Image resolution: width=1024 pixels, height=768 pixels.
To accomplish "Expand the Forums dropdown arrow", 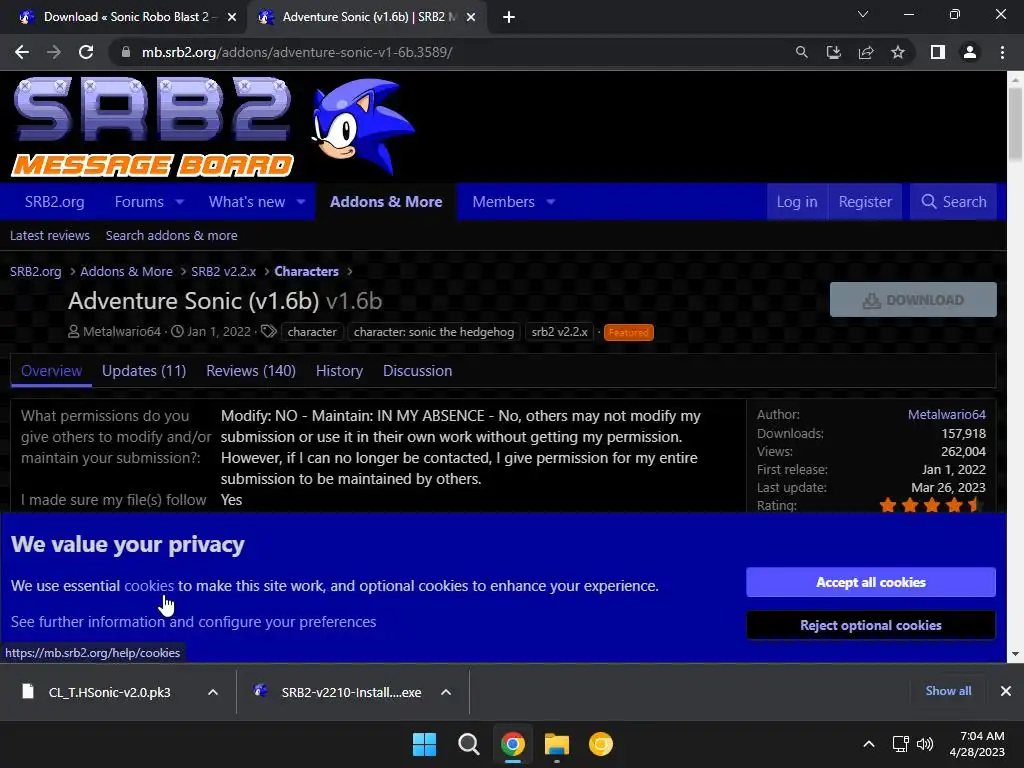I will tap(180, 202).
